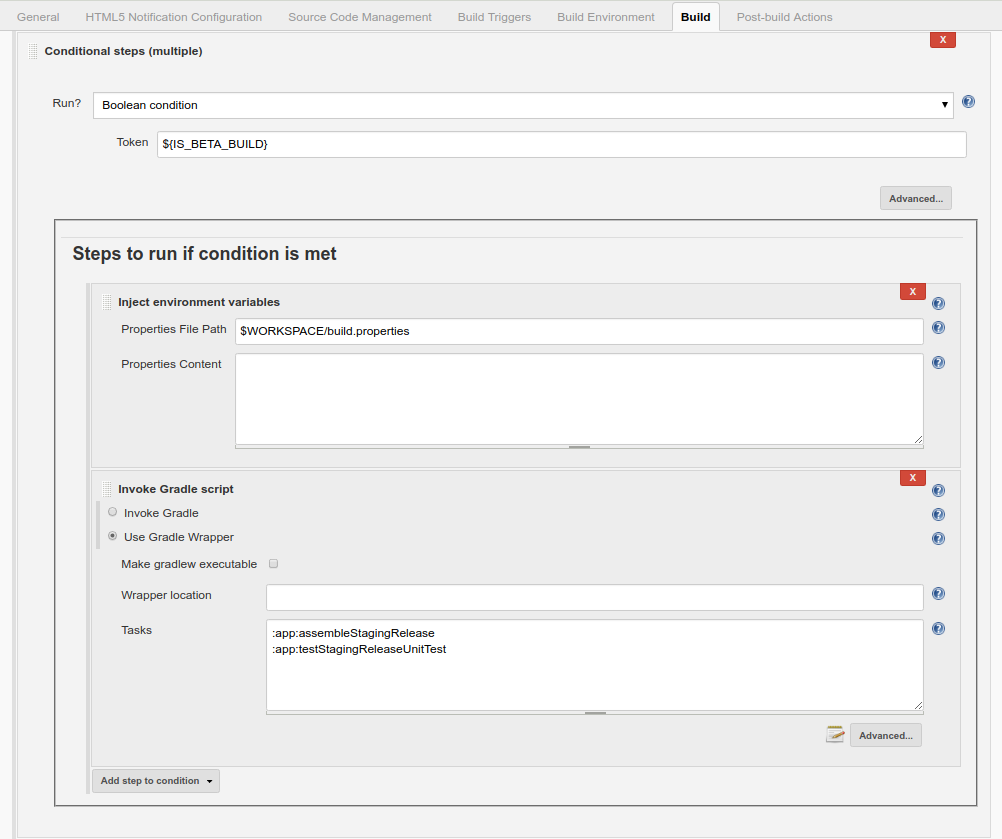
Task: Grab the Properties Content resize handle bar
Action: point(579,447)
